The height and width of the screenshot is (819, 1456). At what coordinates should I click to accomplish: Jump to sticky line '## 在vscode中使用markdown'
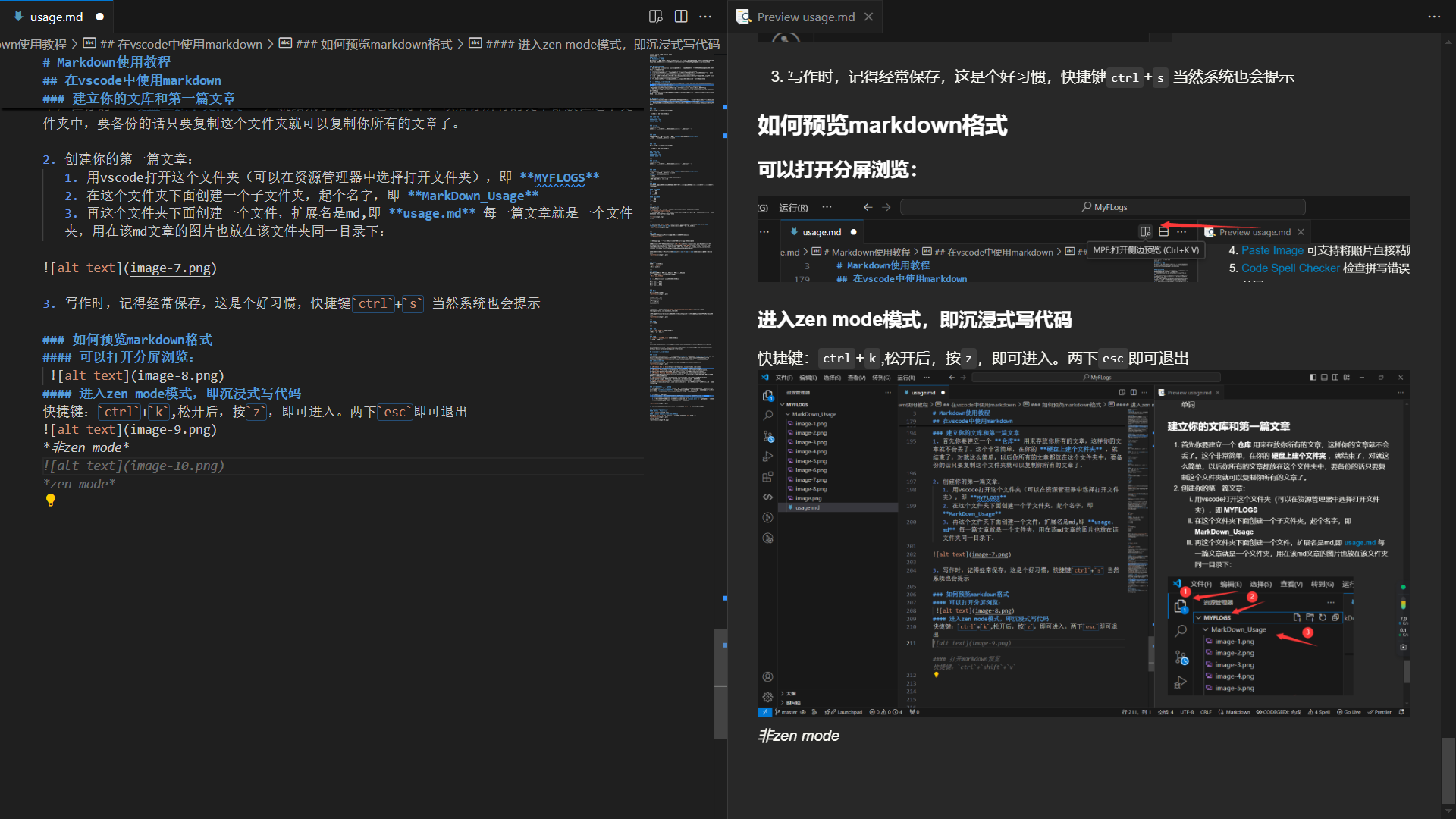tap(132, 80)
